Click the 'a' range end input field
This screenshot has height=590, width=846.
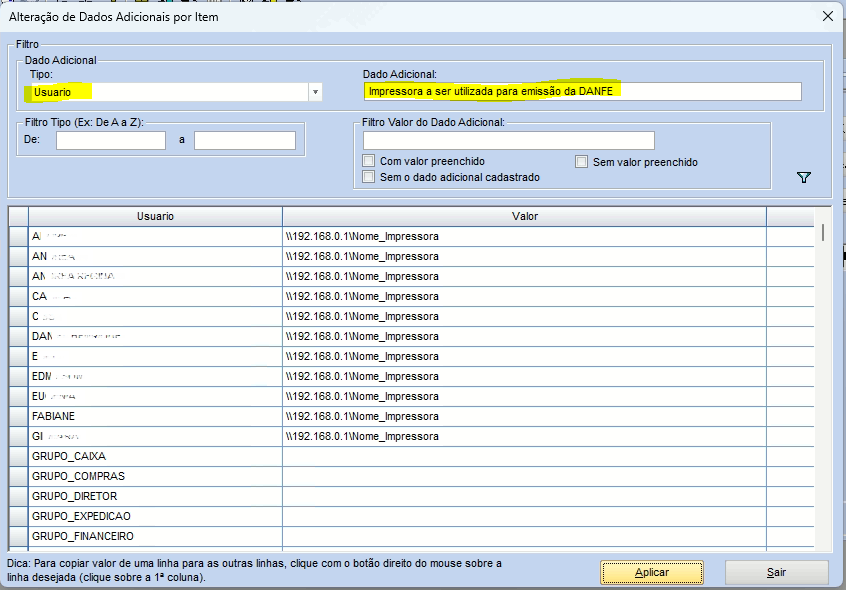pos(245,140)
